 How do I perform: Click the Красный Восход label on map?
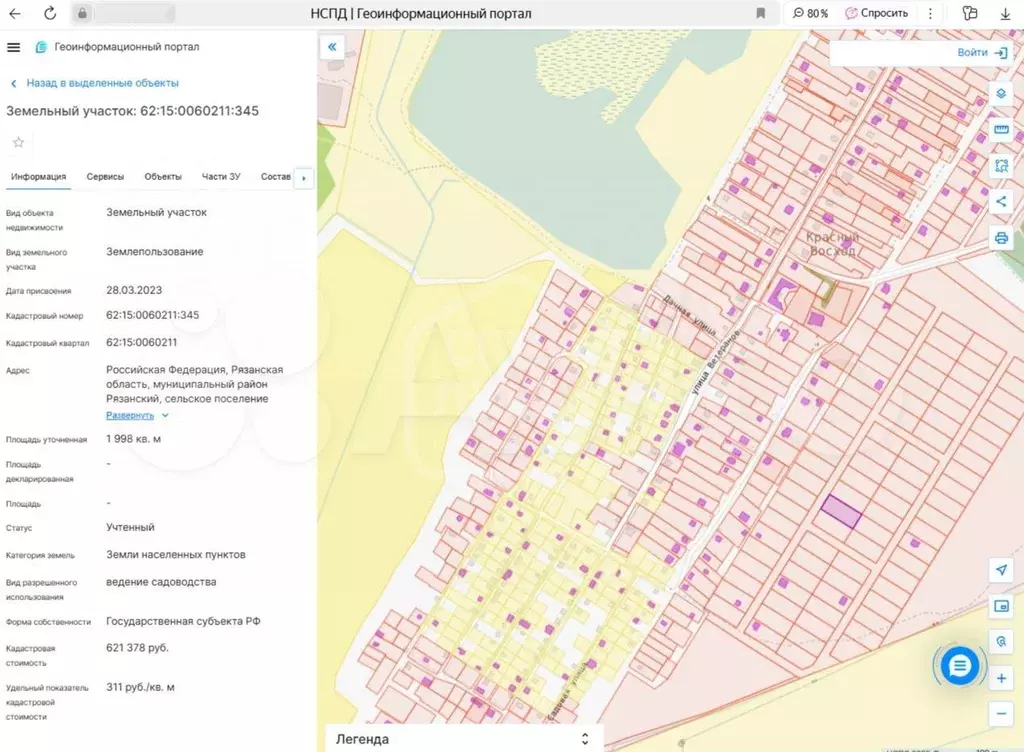pos(832,244)
